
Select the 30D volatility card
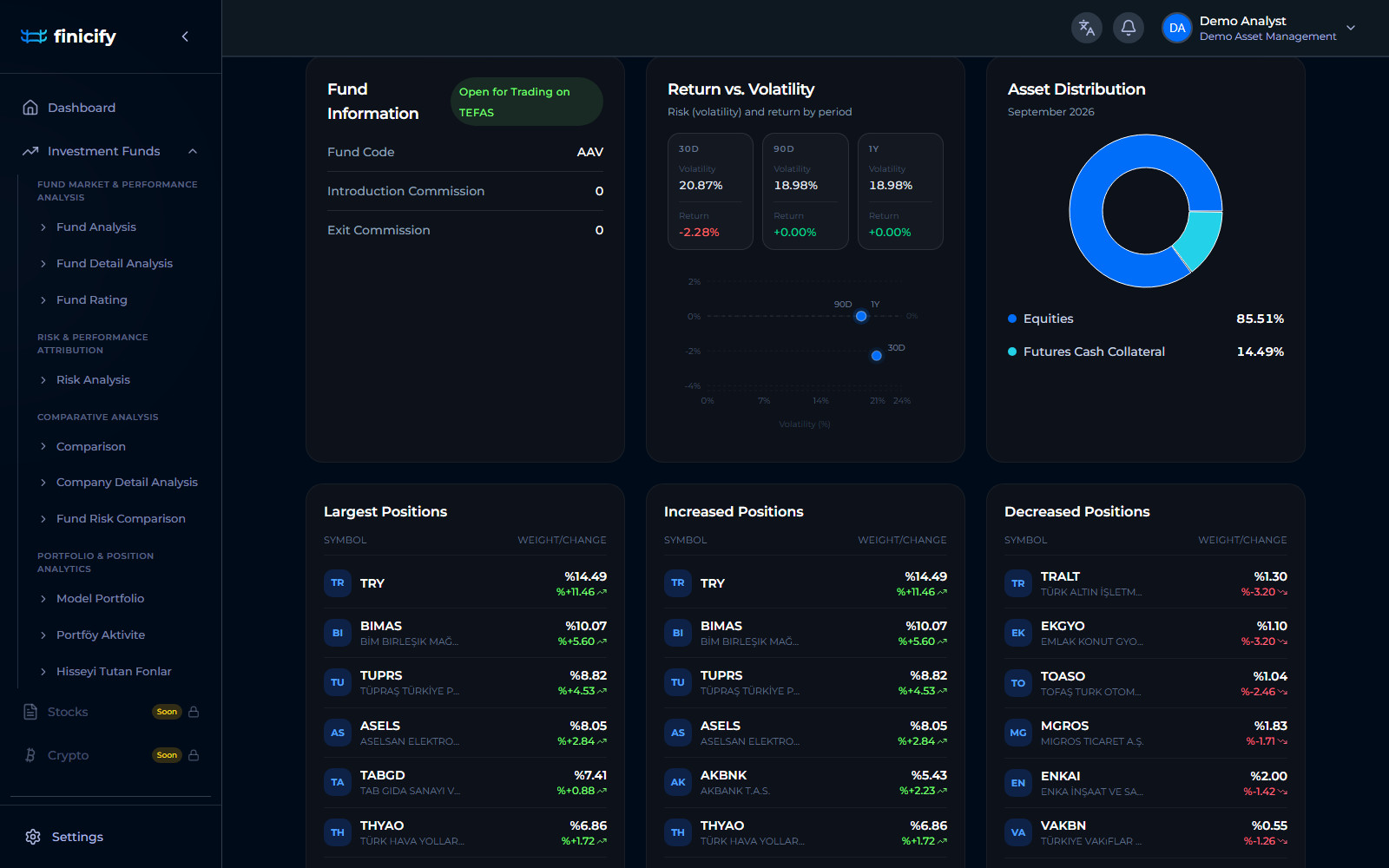(710, 191)
